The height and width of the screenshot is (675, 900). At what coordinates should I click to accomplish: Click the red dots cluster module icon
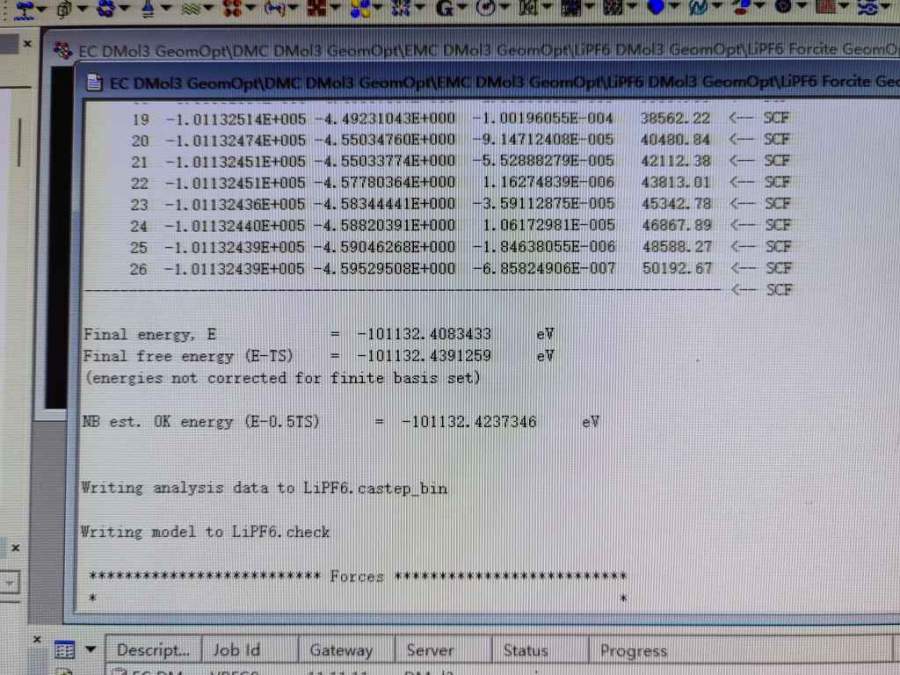point(232,9)
